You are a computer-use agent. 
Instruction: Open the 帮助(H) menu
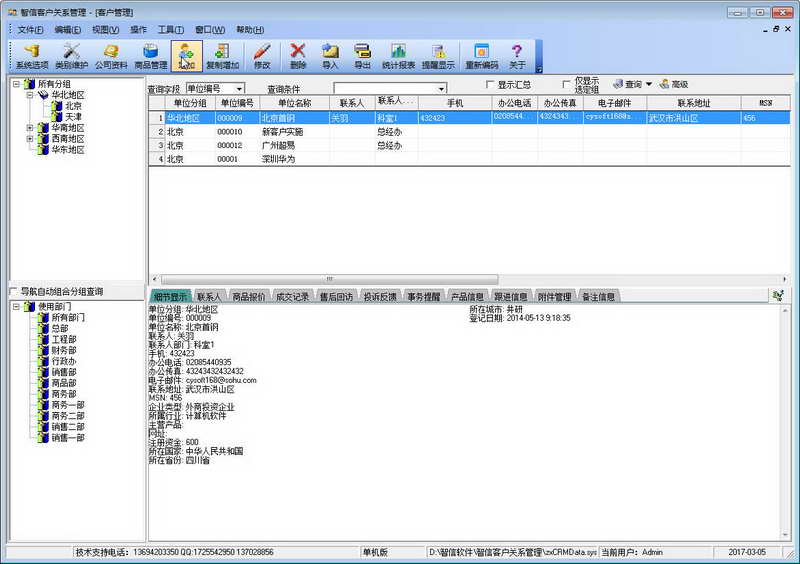tap(250, 30)
